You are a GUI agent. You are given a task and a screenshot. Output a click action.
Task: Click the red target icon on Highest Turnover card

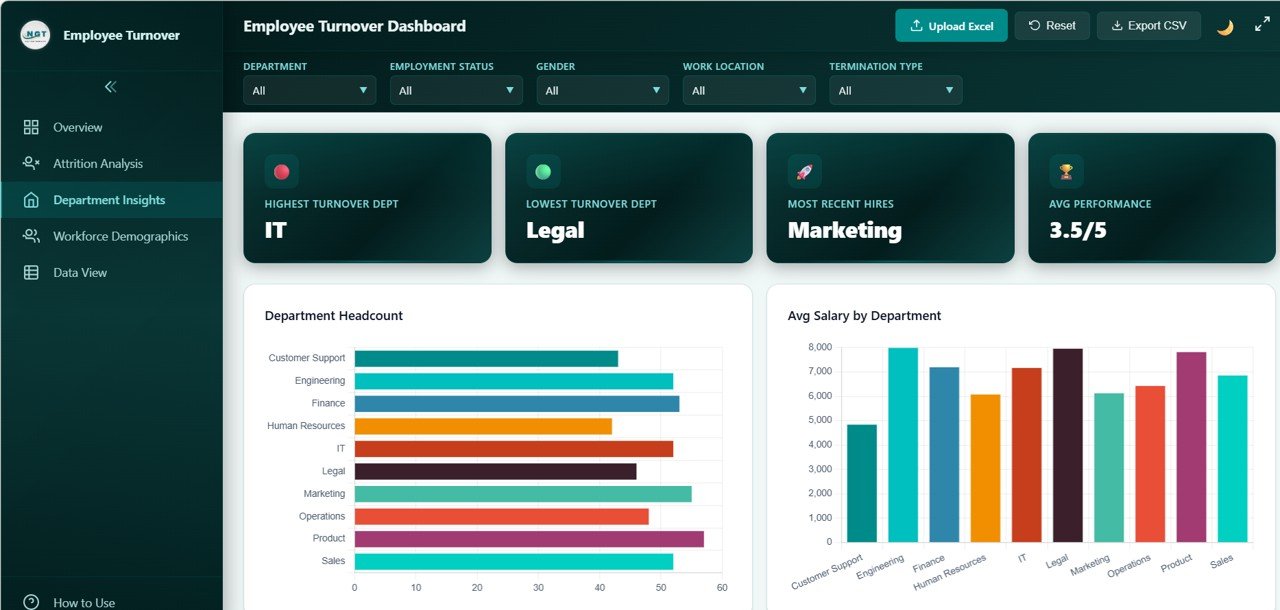[281, 171]
